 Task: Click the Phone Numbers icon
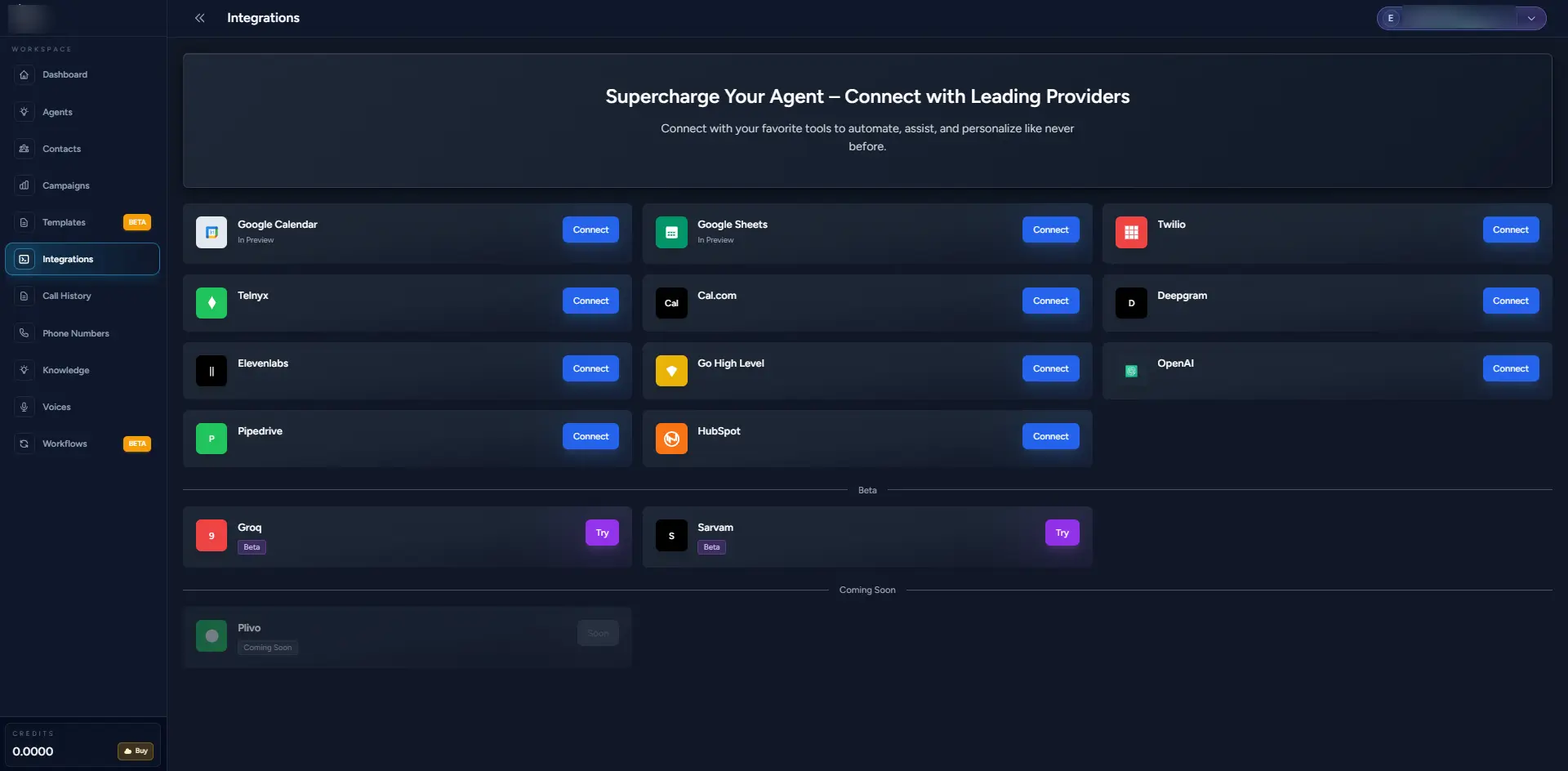click(24, 333)
